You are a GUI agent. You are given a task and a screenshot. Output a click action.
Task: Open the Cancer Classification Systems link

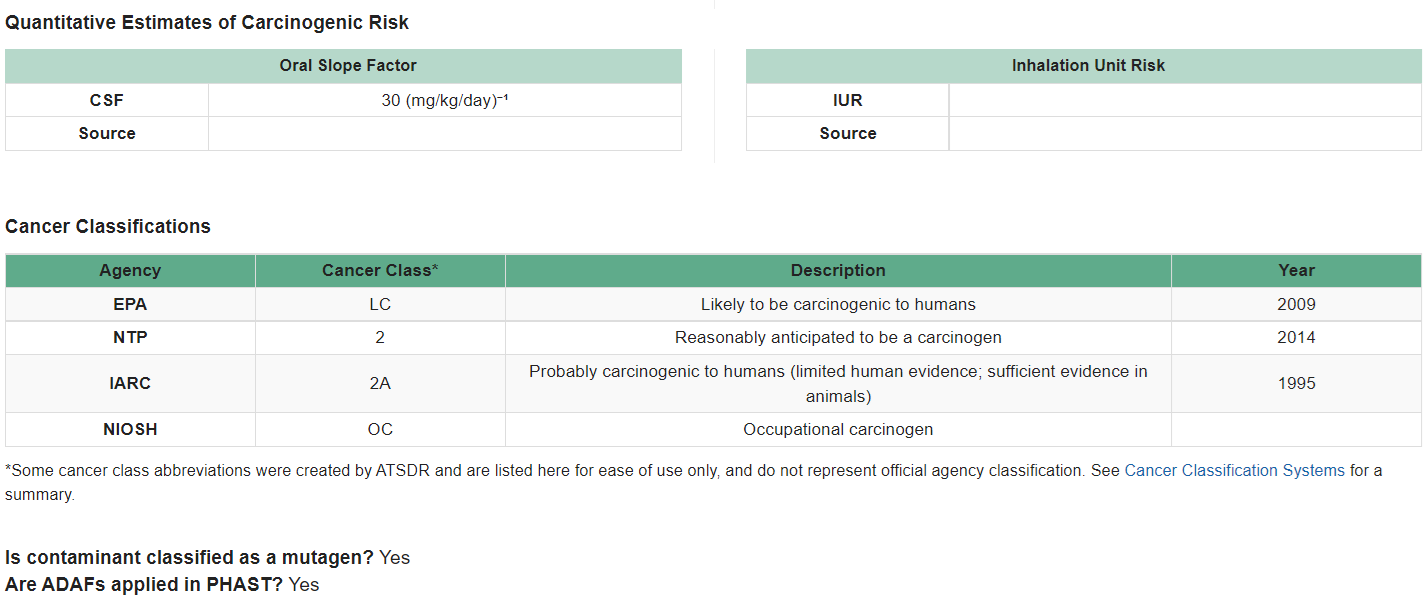(x=1234, y=470)
